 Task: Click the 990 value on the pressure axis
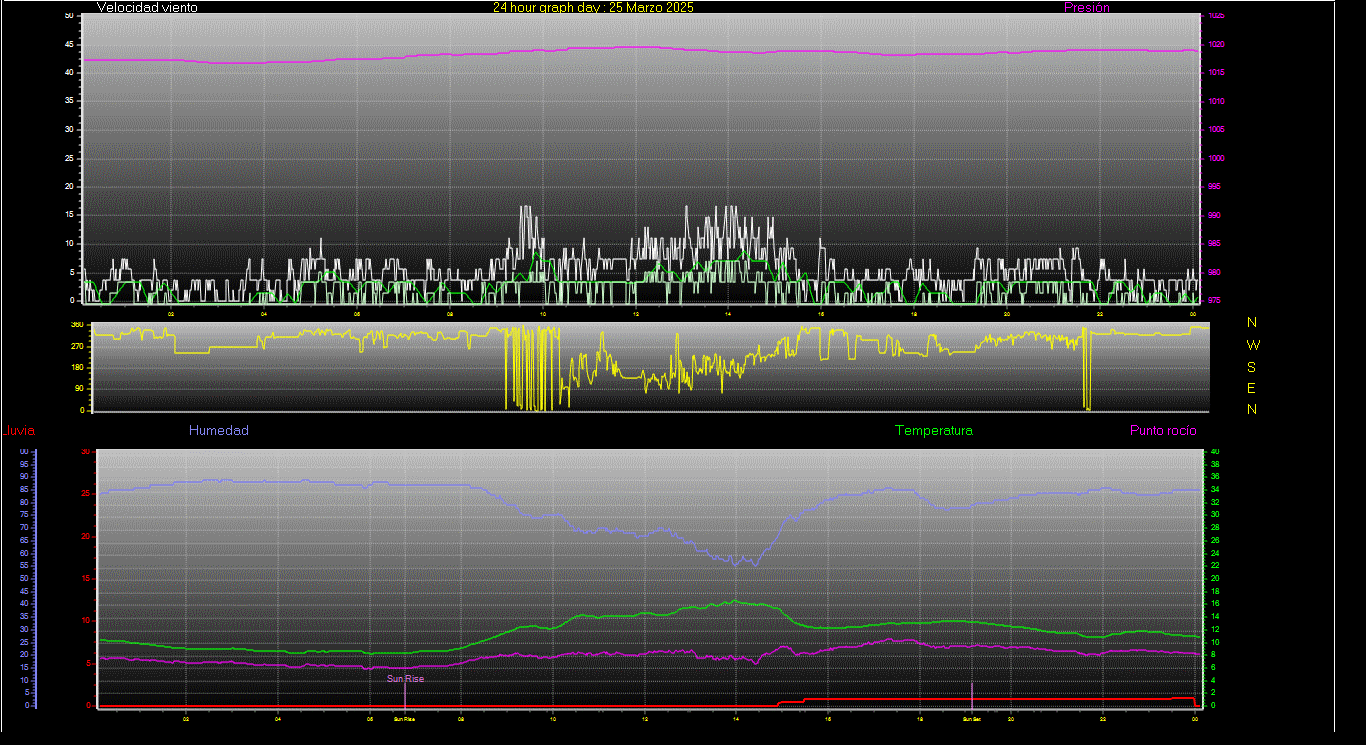coord(1214,215)
